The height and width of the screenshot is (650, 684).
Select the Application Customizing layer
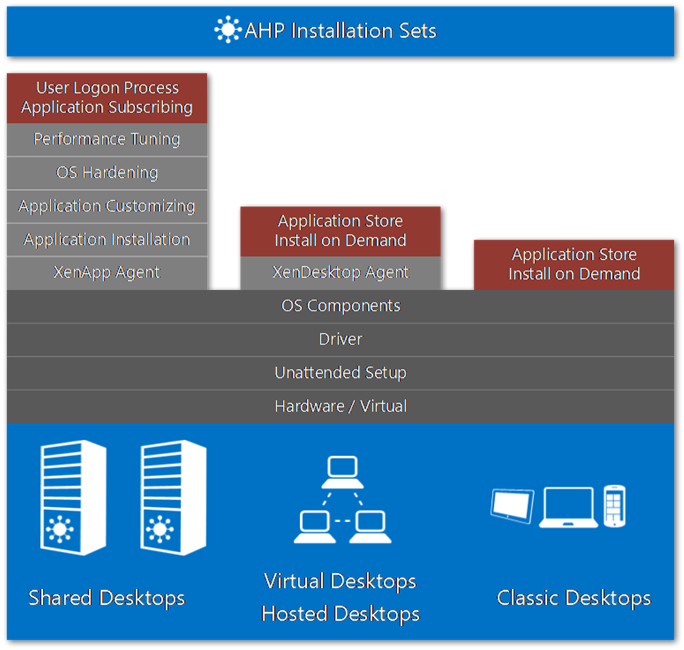pyautogui.click(x=107, y=206)
